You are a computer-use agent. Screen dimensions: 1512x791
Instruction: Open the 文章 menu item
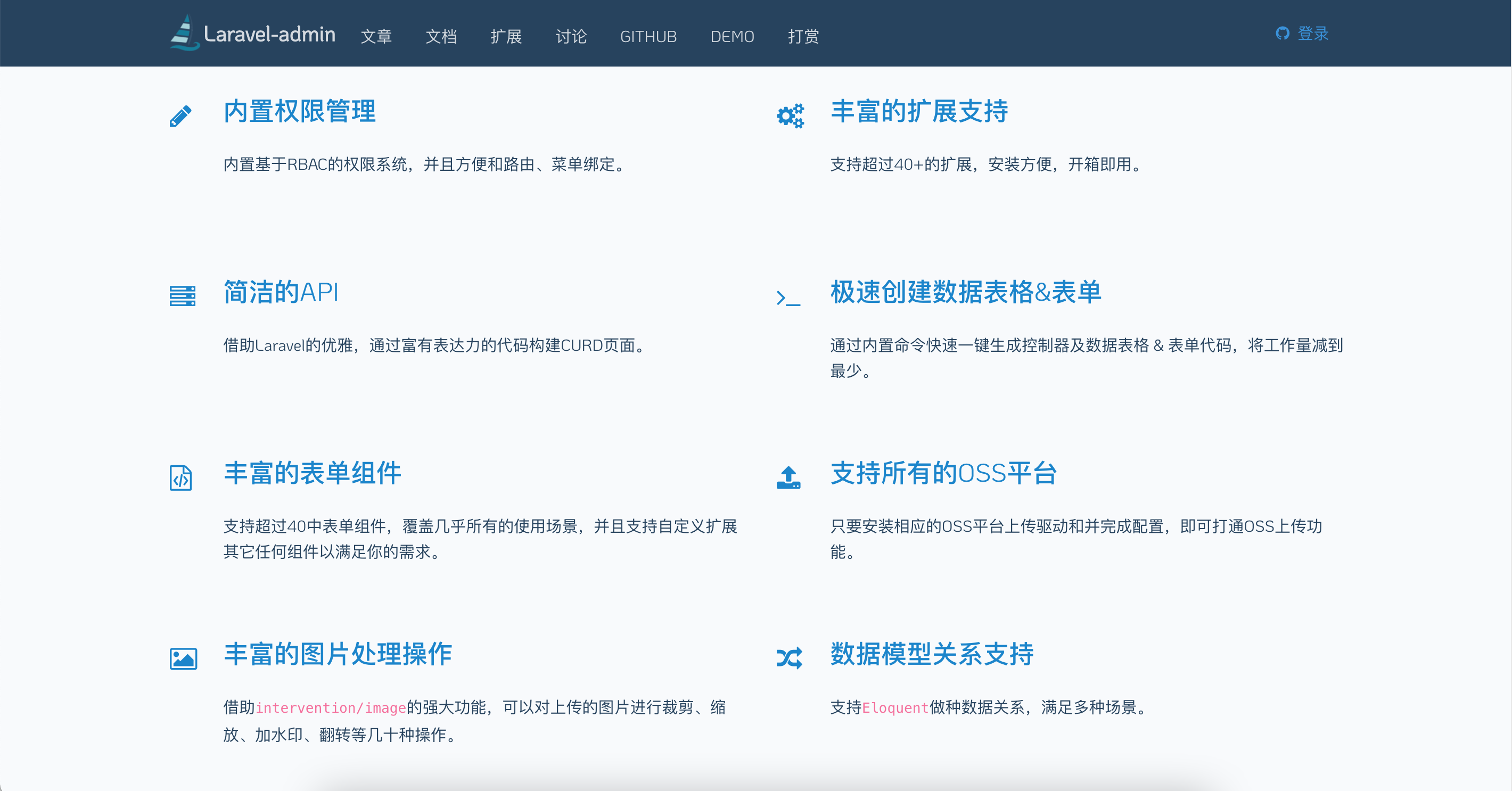[x=376, y=36]
